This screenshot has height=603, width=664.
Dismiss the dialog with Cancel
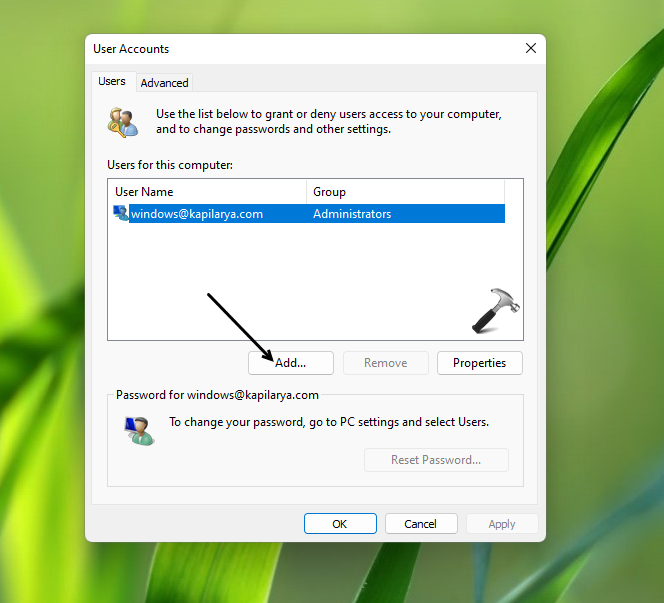click(420, 524)
